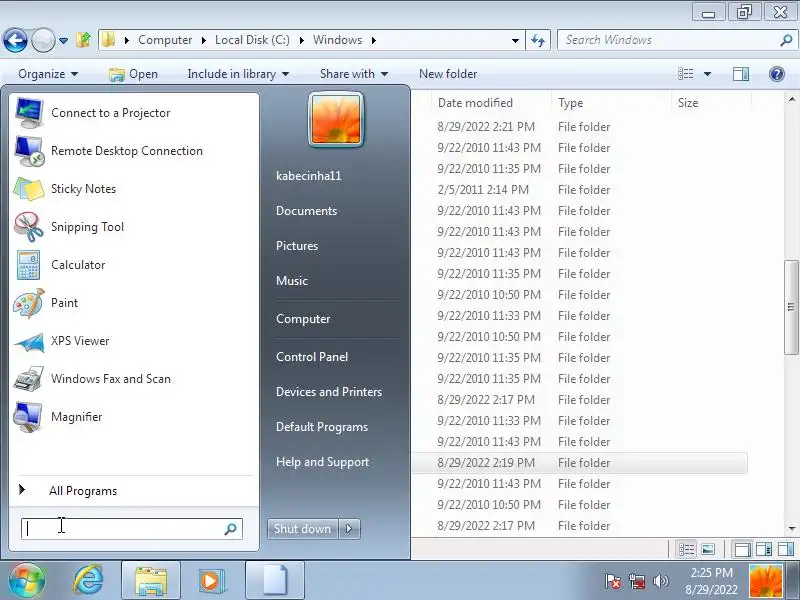The width and height of the screenshot is (800, 600).
Task: Open Explorer help question mark icon
Action: (777, 74)
